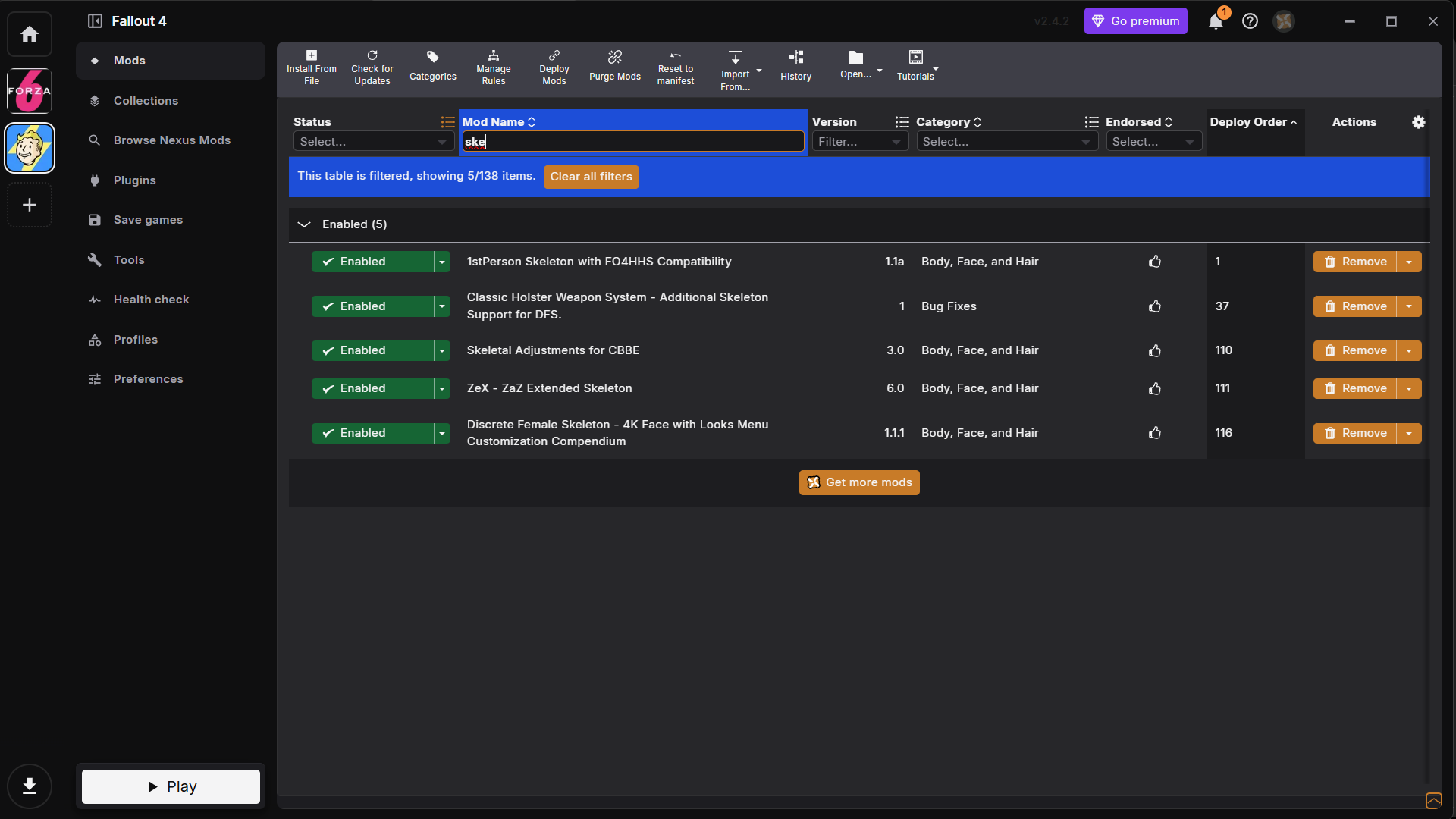The width and height of the screenshot is (1456, 819).
Task: Toggle Enabled on Skeletal Adjustments for CBBE
Action: 372,350
